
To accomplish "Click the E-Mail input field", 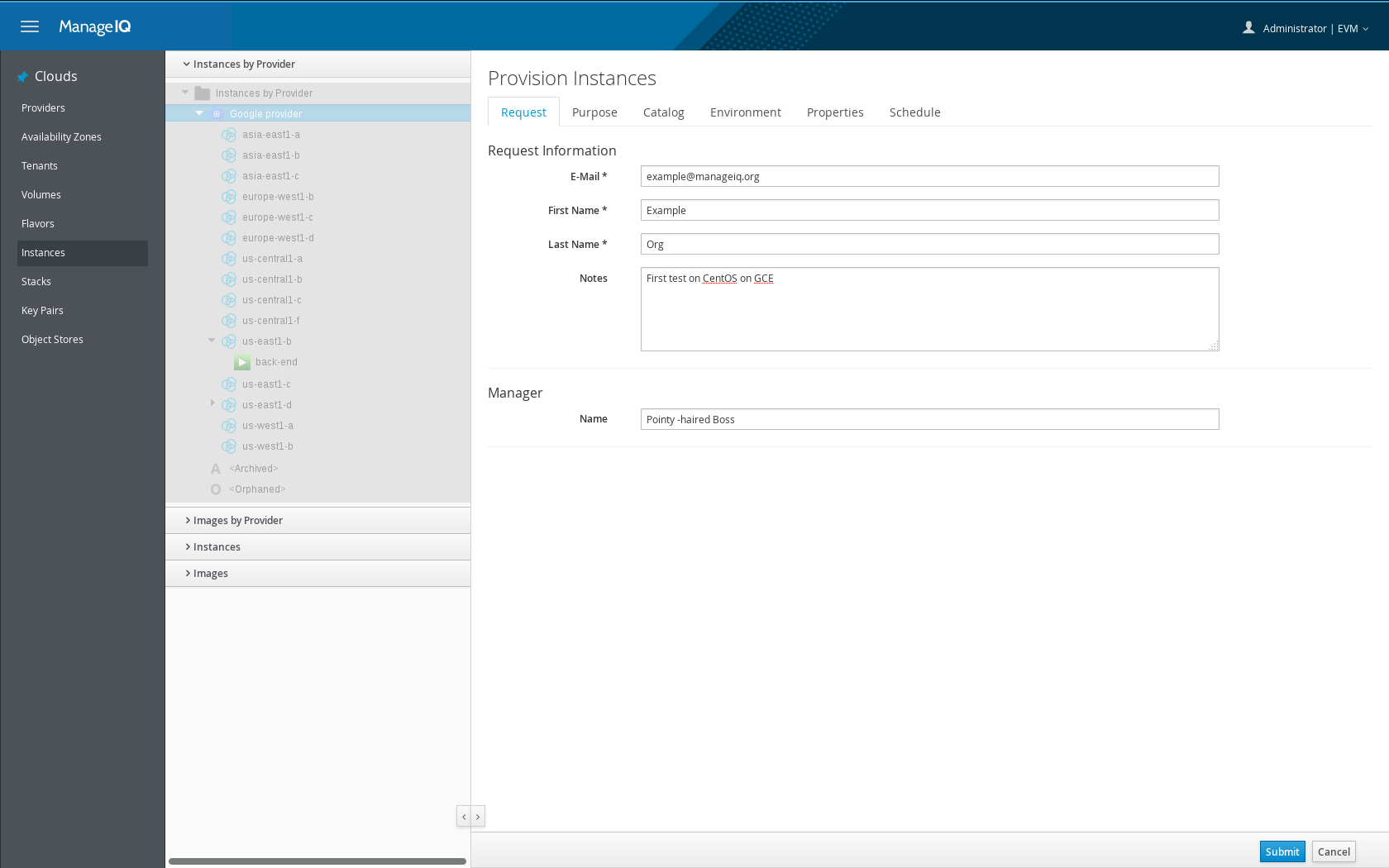I will click(x=929, y=176).
